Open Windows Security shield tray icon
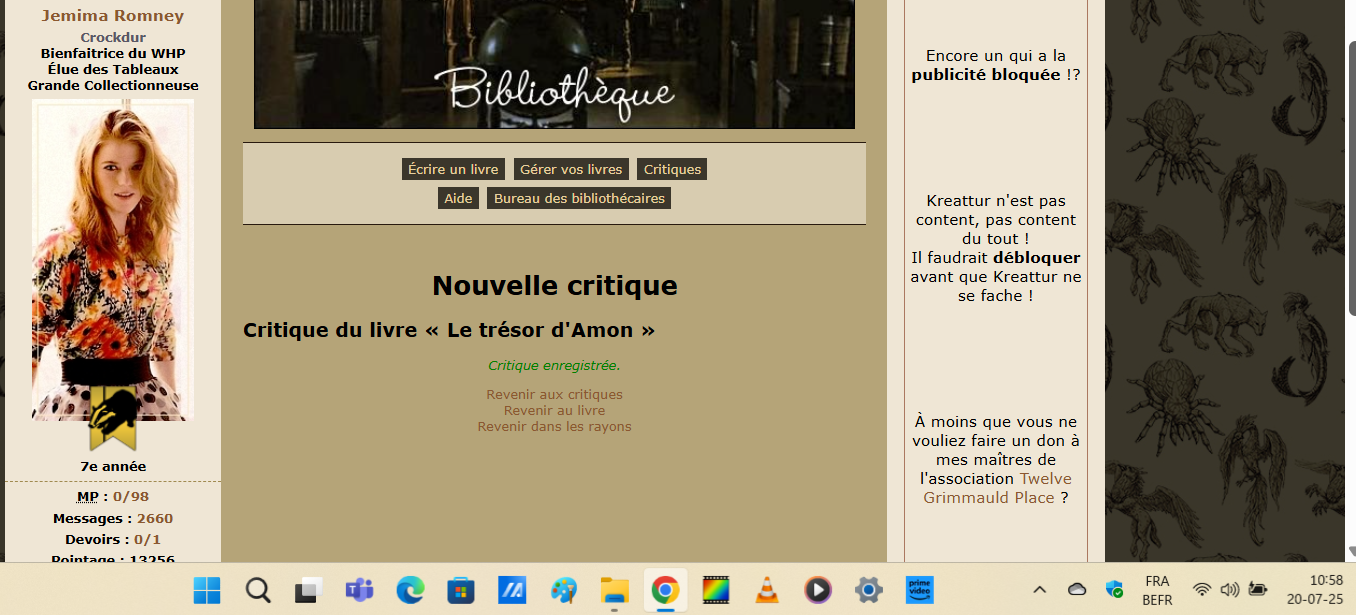Viewport: 1356px width, 615px height. (1114, 590)
